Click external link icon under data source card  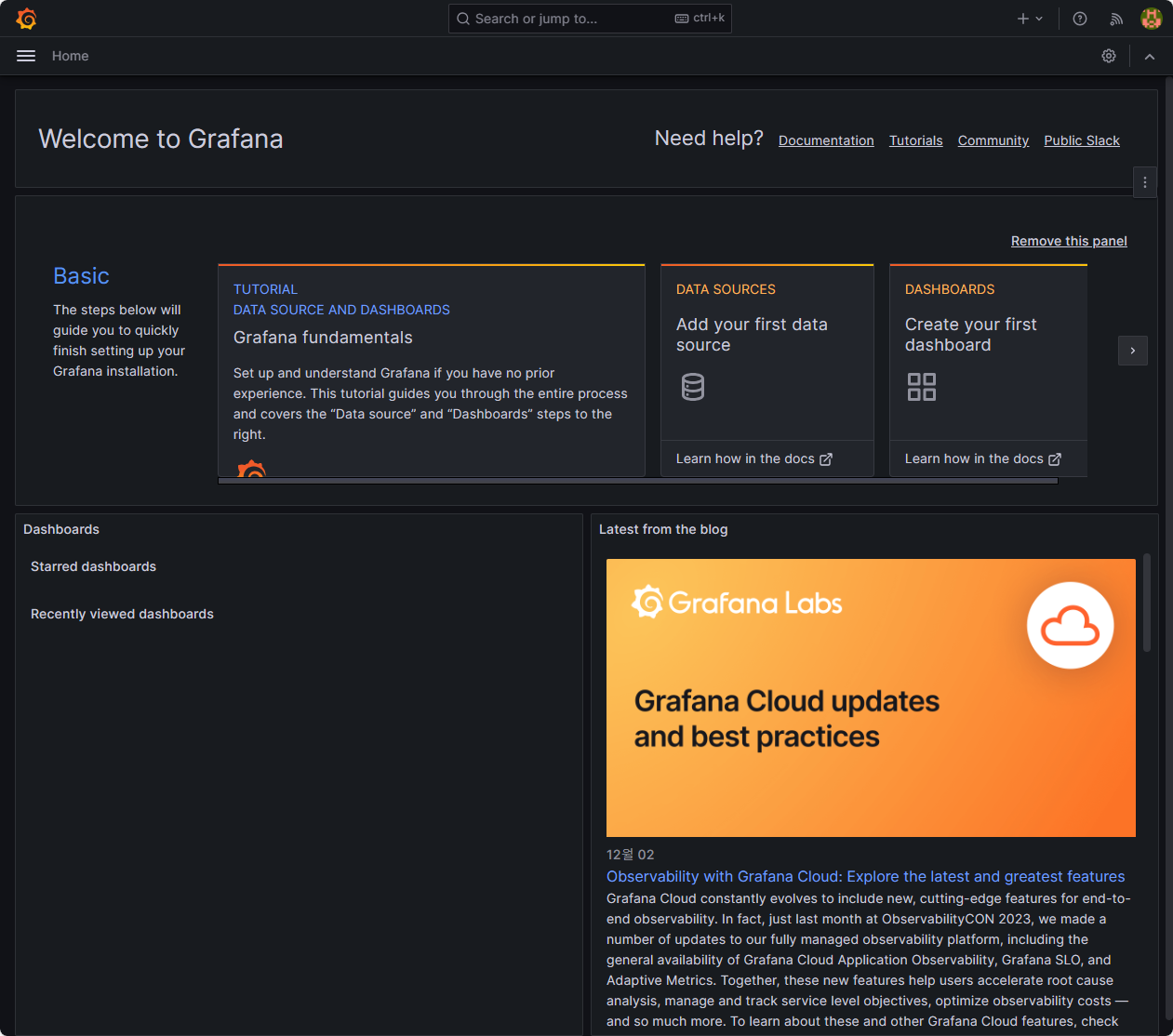pyautogui.click(x=826, y=459)
